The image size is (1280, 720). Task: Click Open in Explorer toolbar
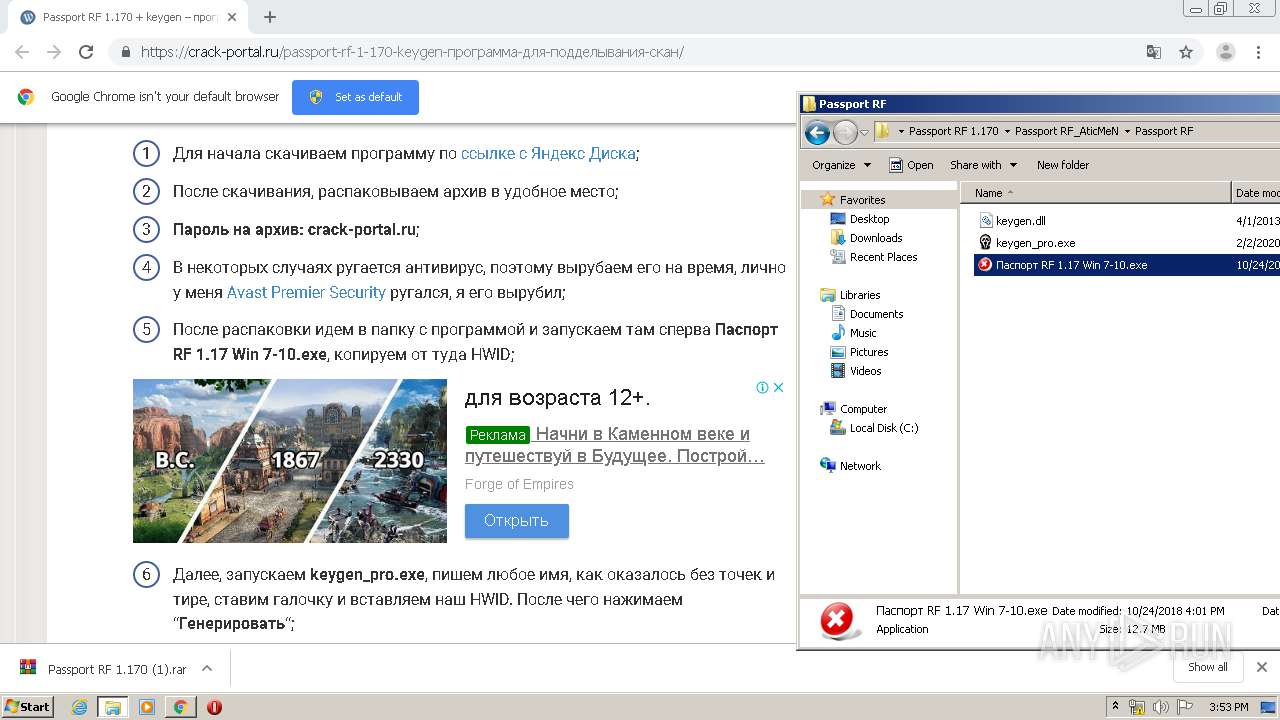coord(911,165)
